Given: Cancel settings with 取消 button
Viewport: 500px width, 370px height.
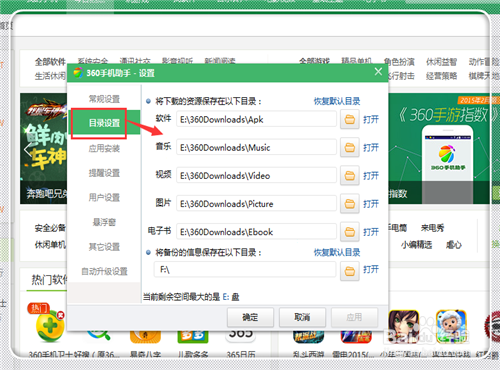Looking at the screenshot, I should point(302,317).
